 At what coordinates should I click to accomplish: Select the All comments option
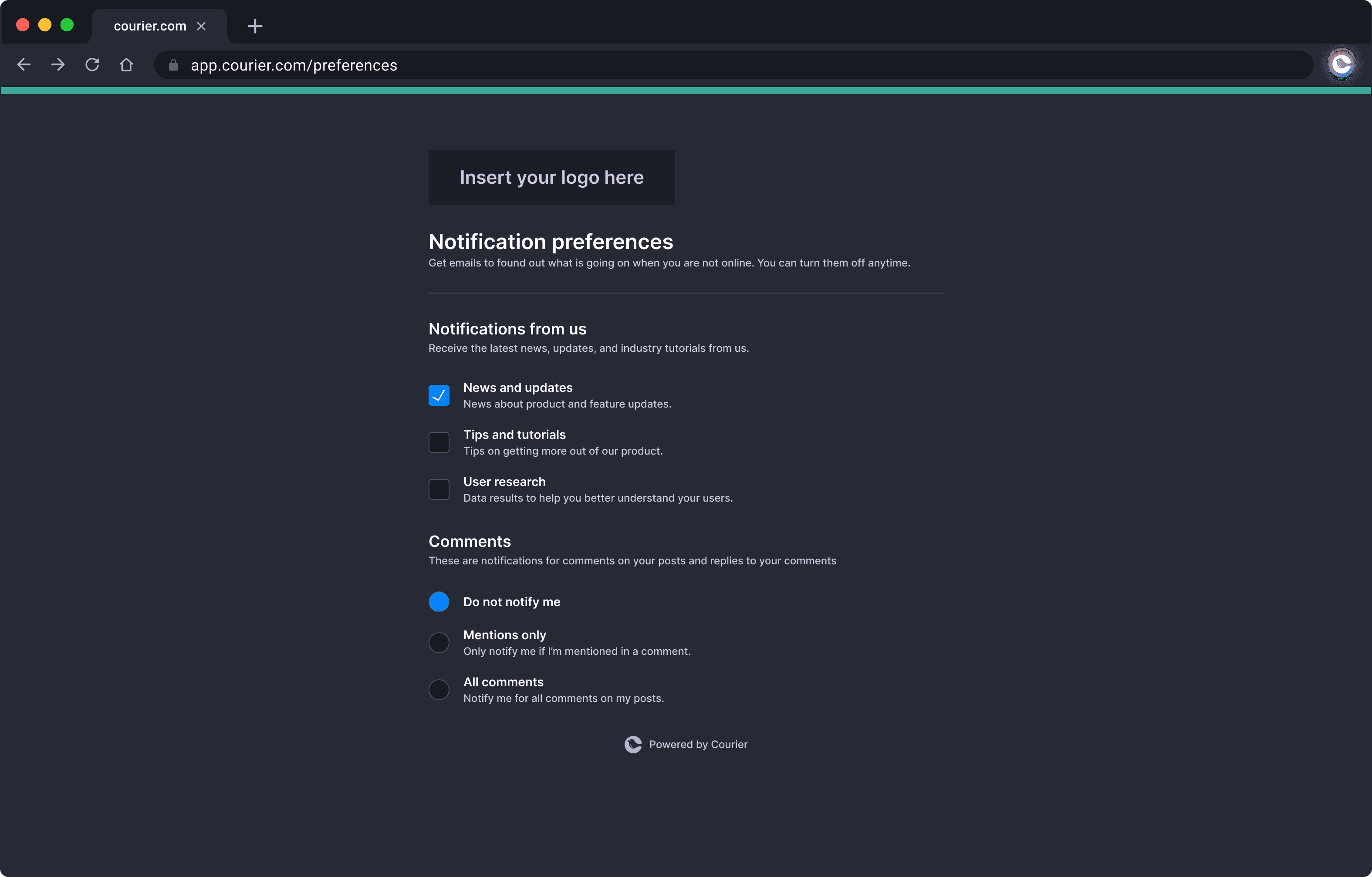point(439,690)
